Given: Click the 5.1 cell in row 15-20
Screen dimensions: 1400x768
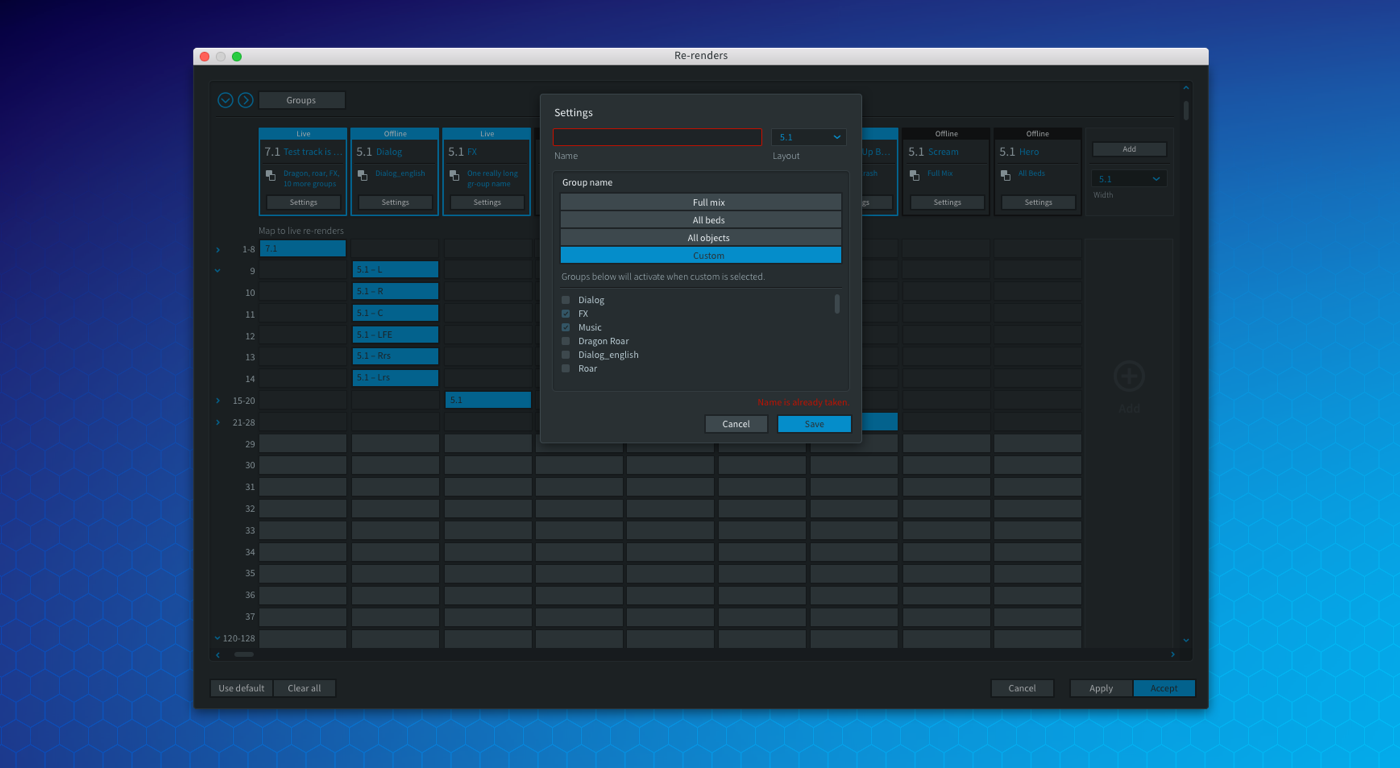Looking at the screenshot, I should (x=488, y=400).
